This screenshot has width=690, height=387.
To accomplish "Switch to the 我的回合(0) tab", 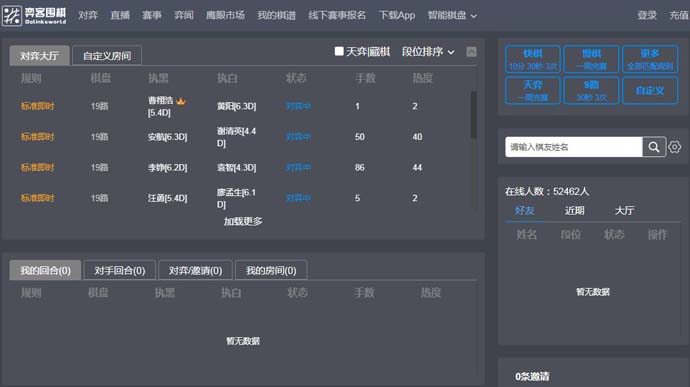I will pyautogui.click(x=45, y=270).
